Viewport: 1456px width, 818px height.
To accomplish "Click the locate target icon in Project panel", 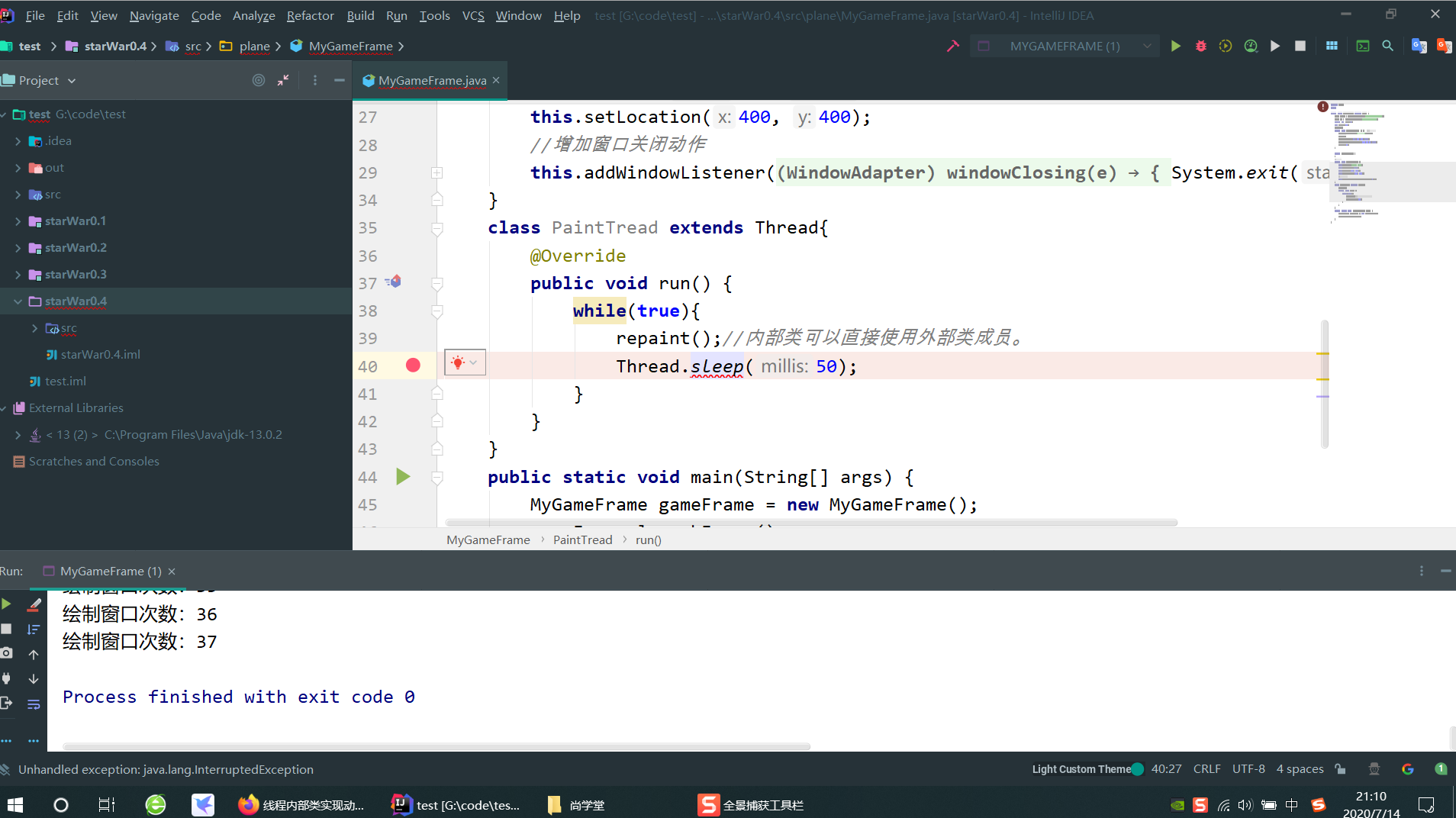I will pos(259,80).
